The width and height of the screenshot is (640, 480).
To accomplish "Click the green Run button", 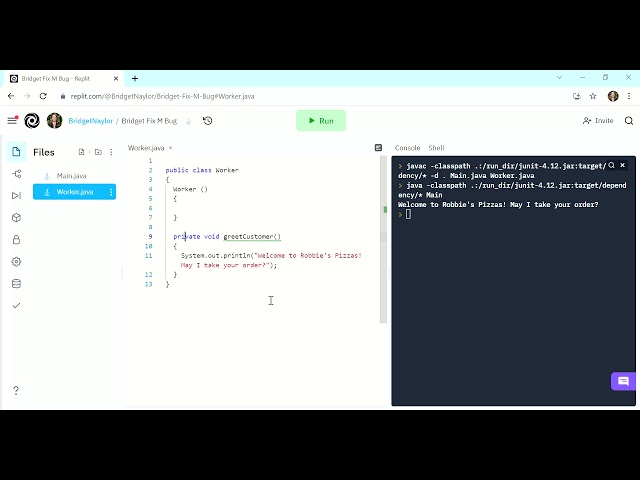I will 321,121.
